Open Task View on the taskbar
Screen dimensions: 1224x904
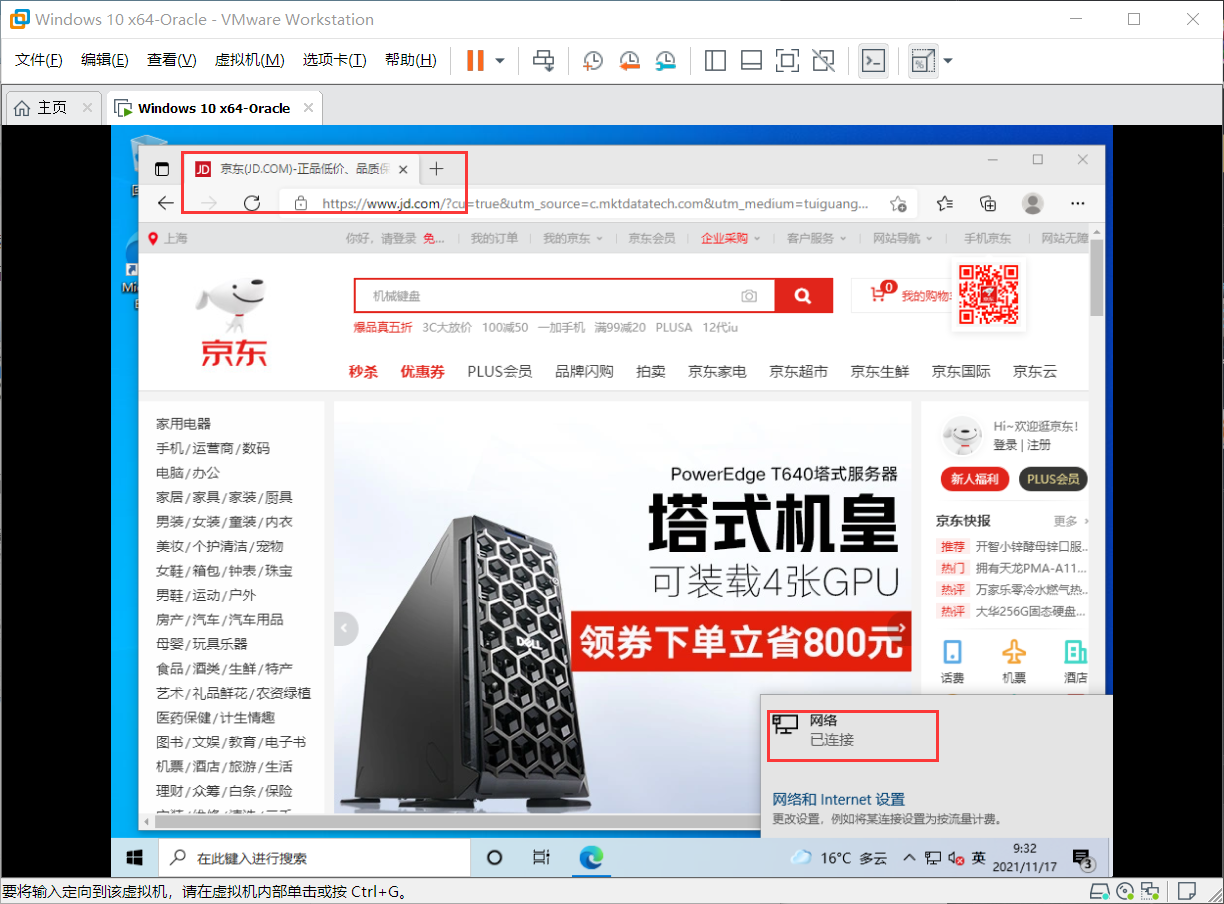pyautogui.click(x=541, y=857)
